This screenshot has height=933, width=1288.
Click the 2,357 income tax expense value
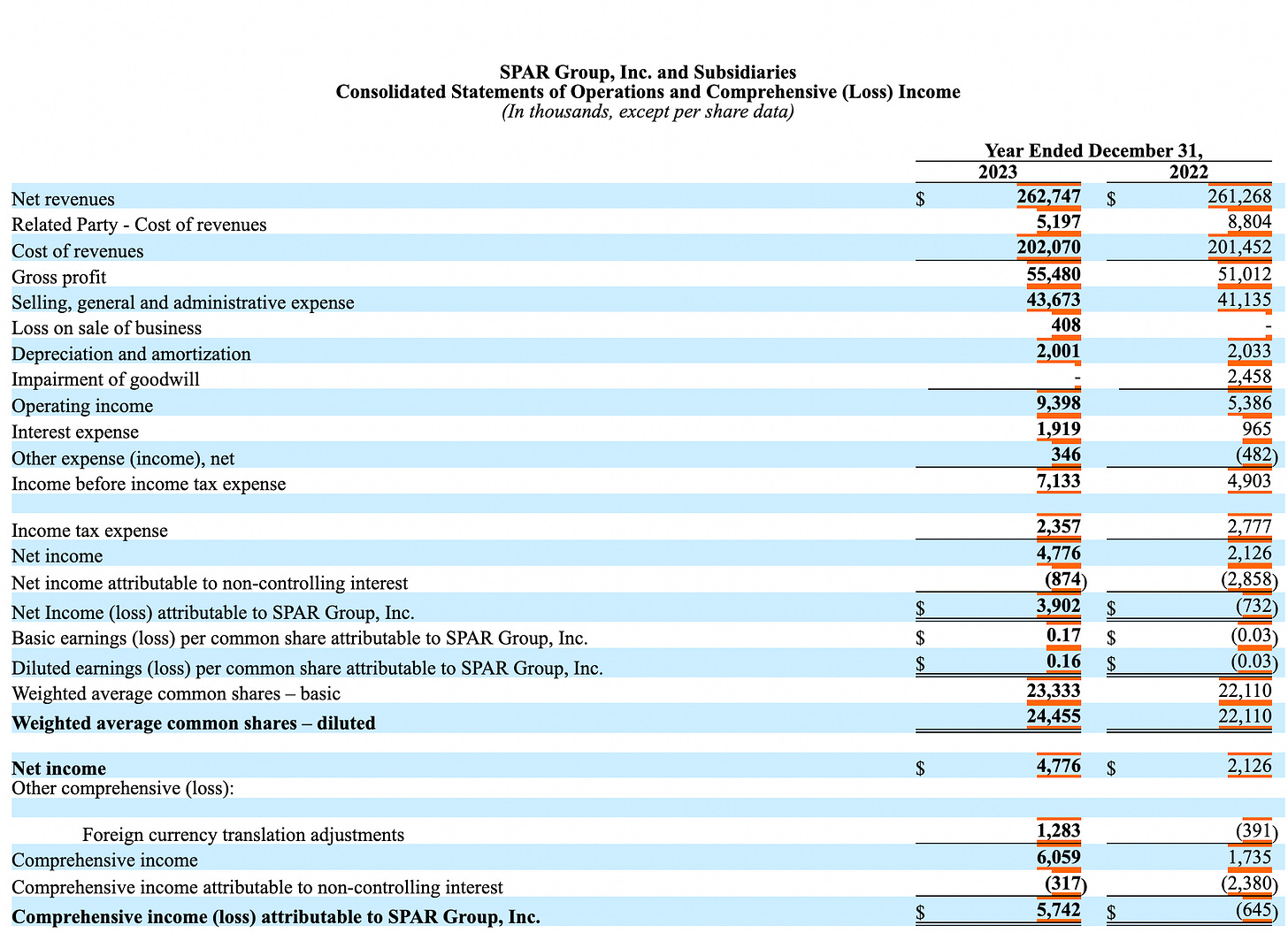(x=1058, y=527)
